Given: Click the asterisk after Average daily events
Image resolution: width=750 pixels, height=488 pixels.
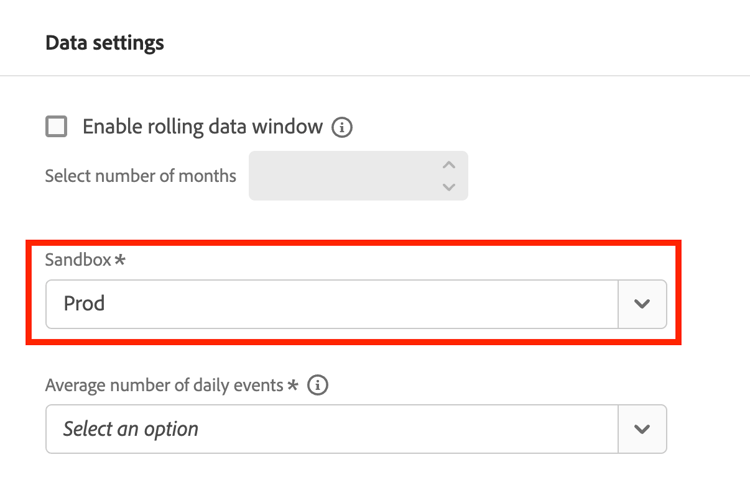Looking at the screenshot, I should [293, 385].
